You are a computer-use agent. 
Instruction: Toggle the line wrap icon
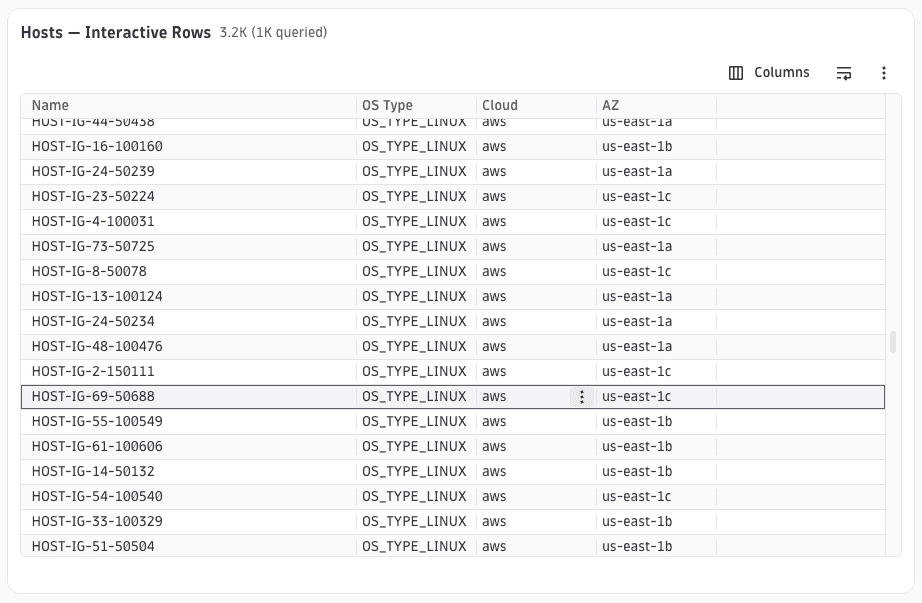844,73
